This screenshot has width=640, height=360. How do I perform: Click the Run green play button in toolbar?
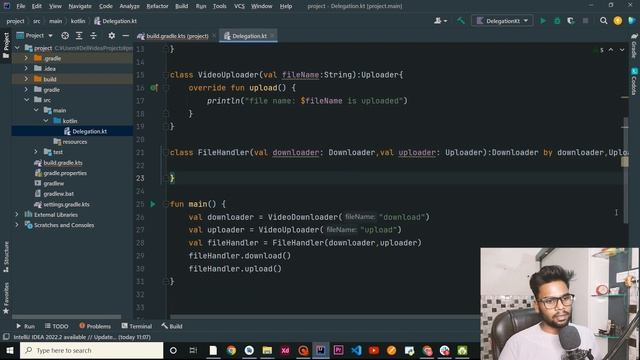click(x=543, y=20)
